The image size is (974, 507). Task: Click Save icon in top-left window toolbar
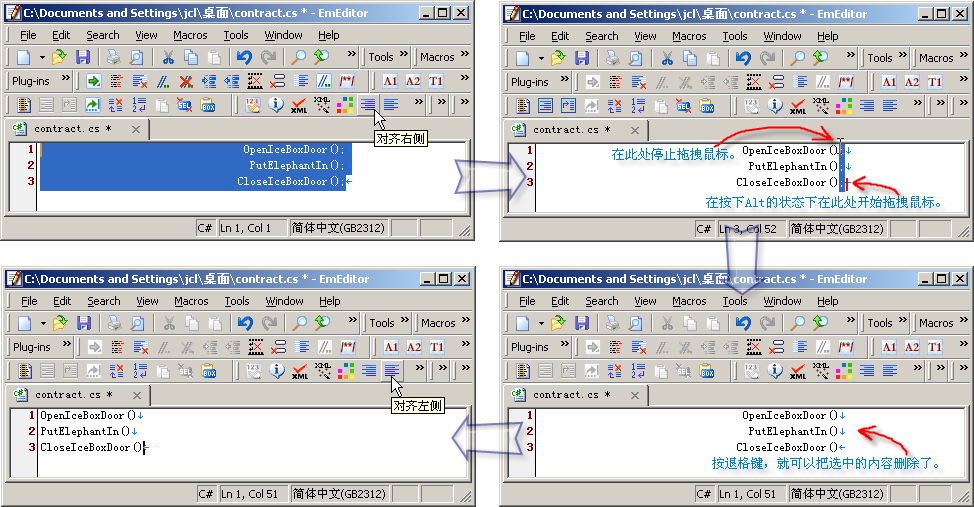[x=83, y=57]
